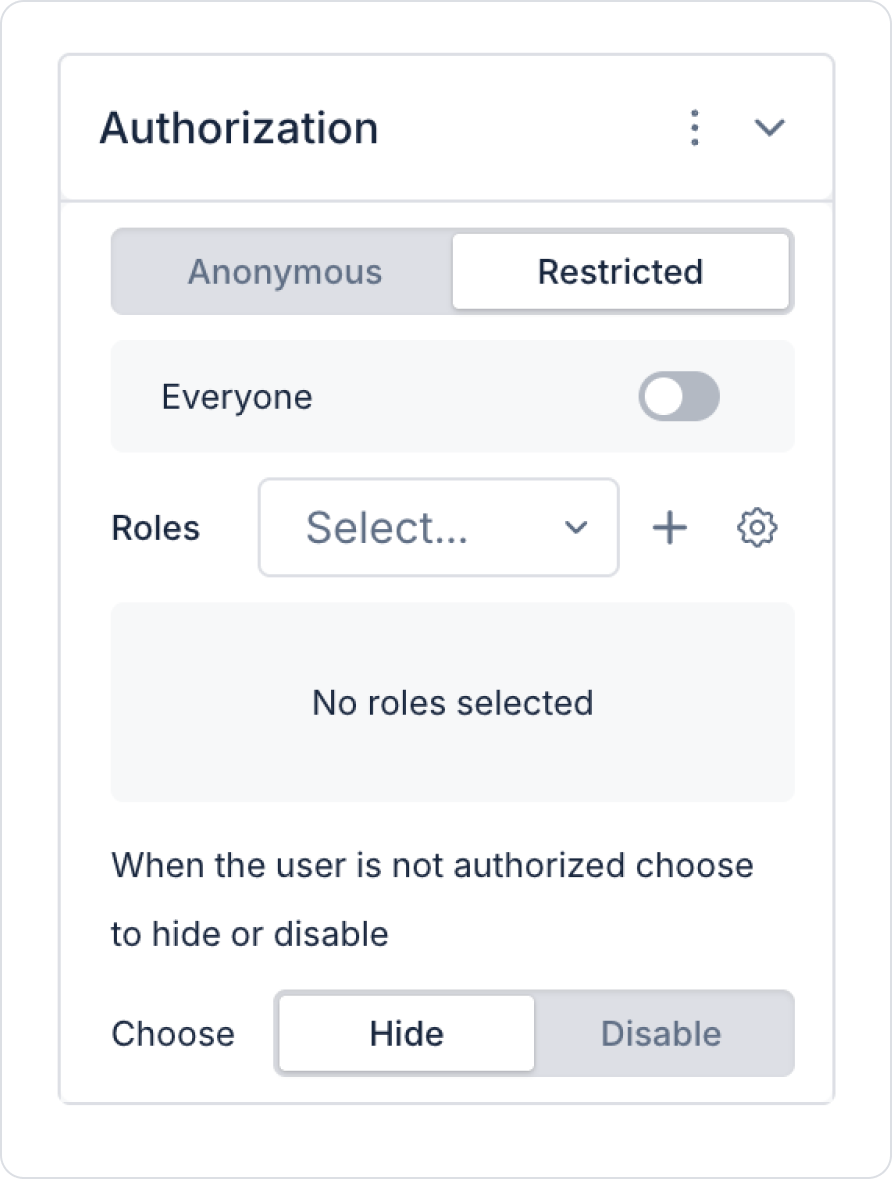Switch to the Anonymous tab
Screen dimensions: 892x1179
coord(285,272)
